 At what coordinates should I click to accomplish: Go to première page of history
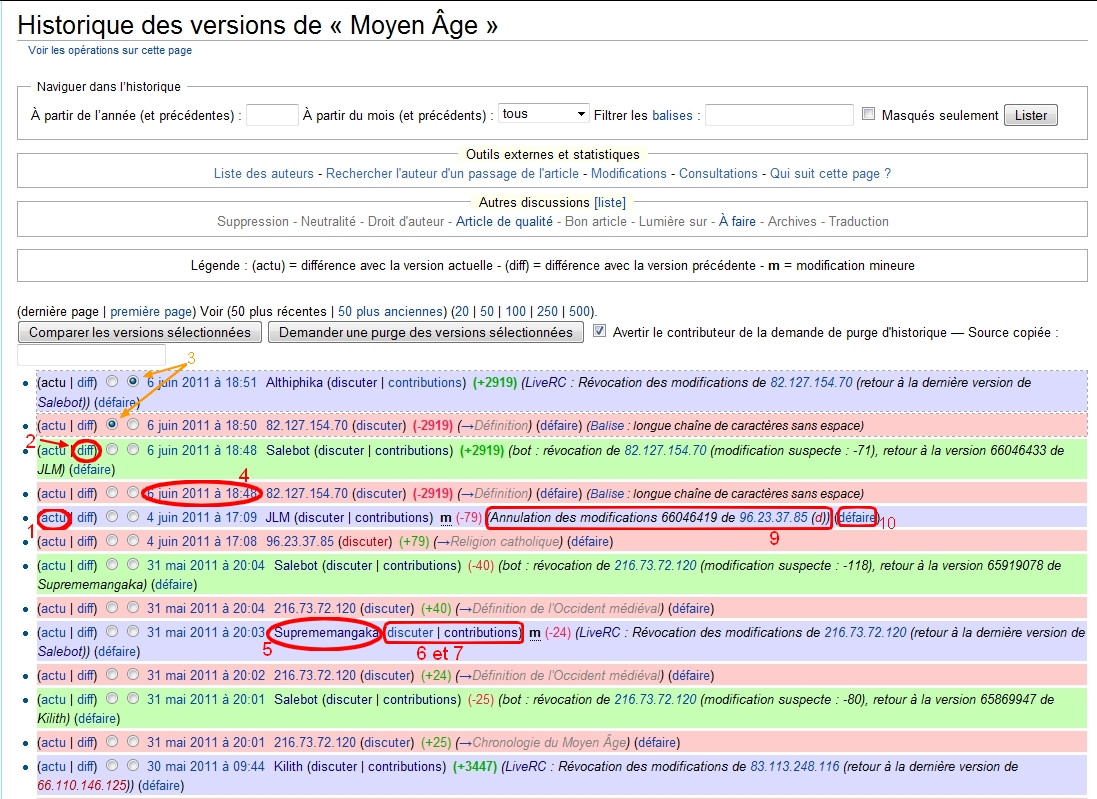tap(151, 311)
